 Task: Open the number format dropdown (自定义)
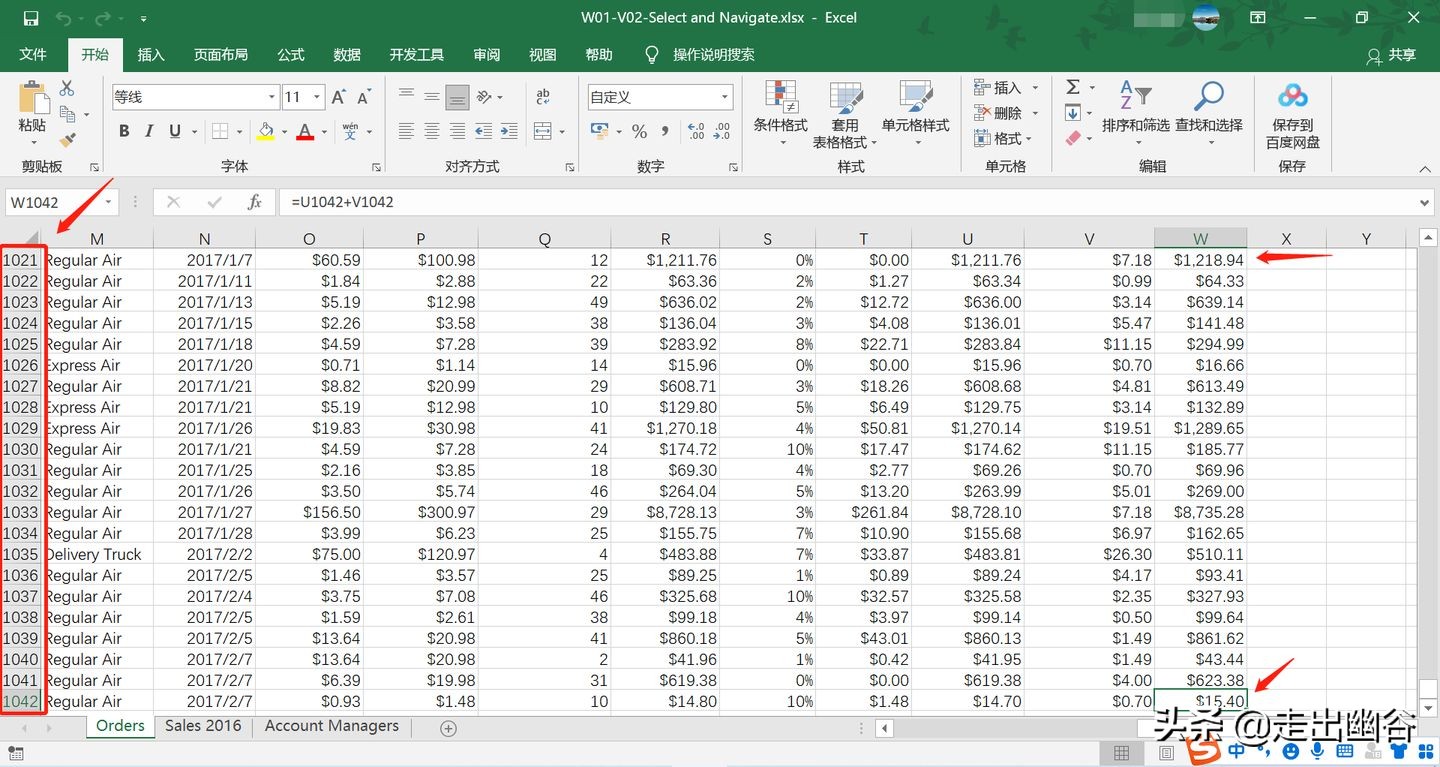(726, 97)
